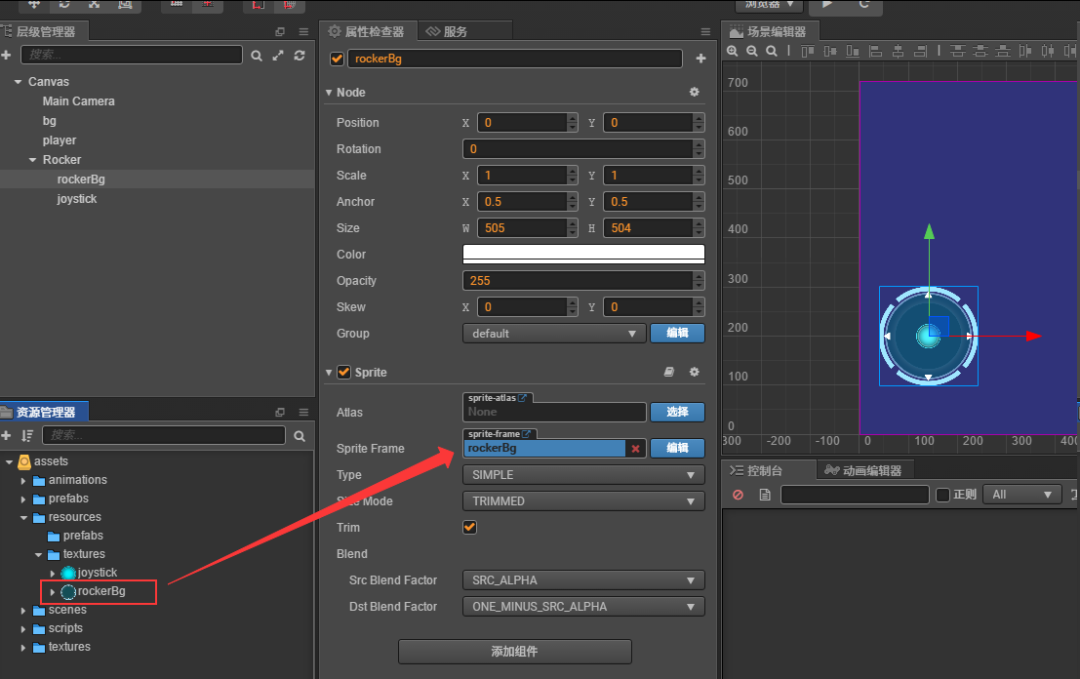Click the Opacity value field
This screenshot has width=1080, height=679.
[579, 281]
